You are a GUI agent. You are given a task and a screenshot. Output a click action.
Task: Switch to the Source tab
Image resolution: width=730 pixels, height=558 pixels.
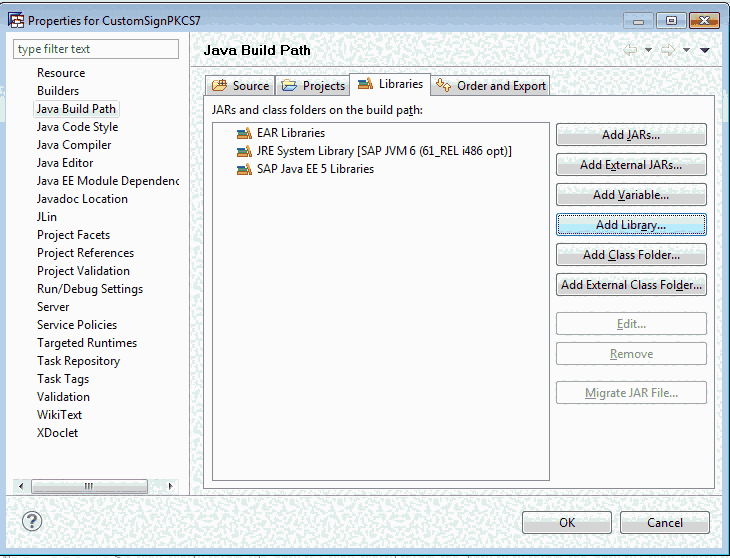tap(240, 86)
